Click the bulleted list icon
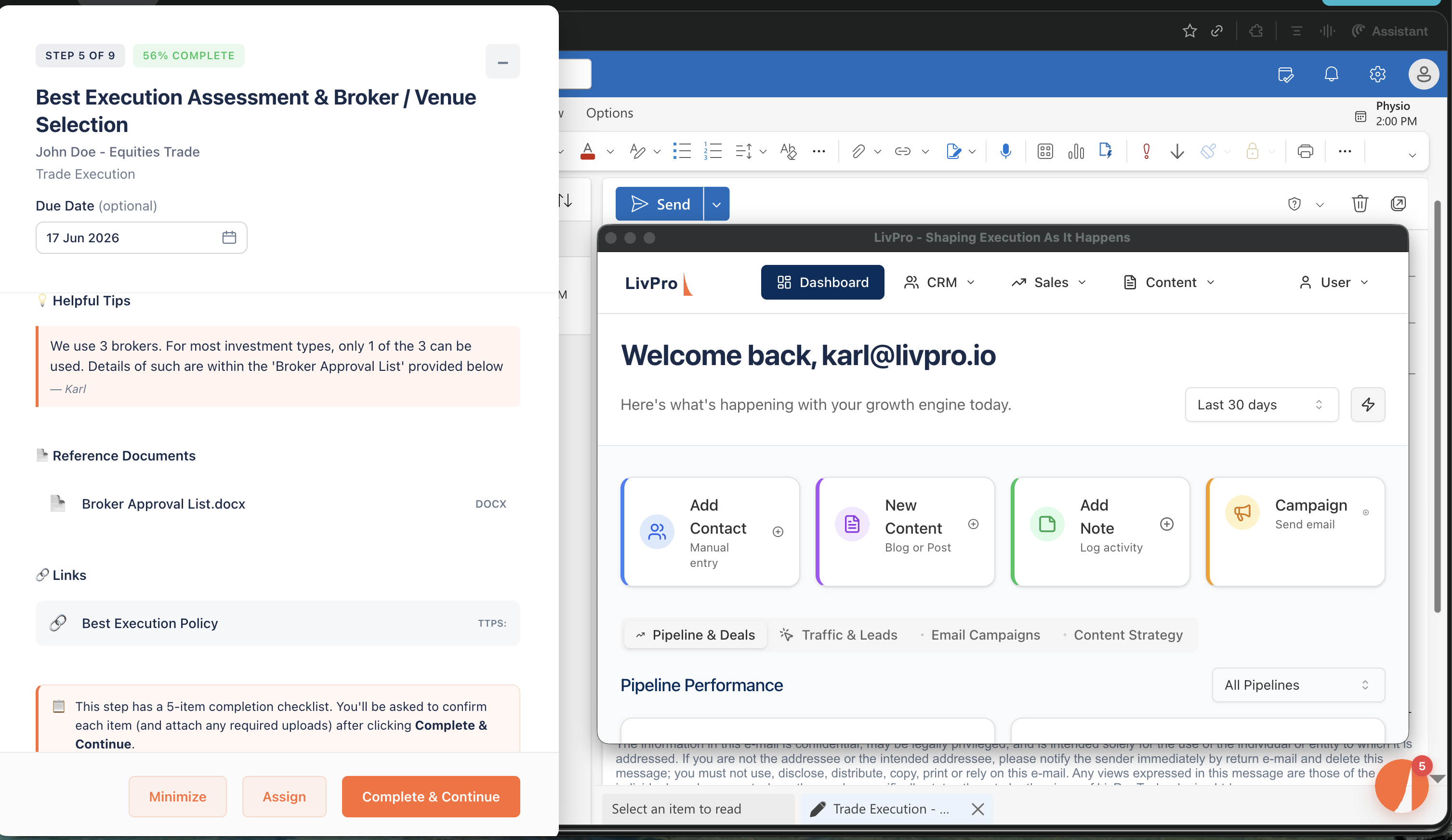This screenshot has height=840, width=1452. [682, 152]
